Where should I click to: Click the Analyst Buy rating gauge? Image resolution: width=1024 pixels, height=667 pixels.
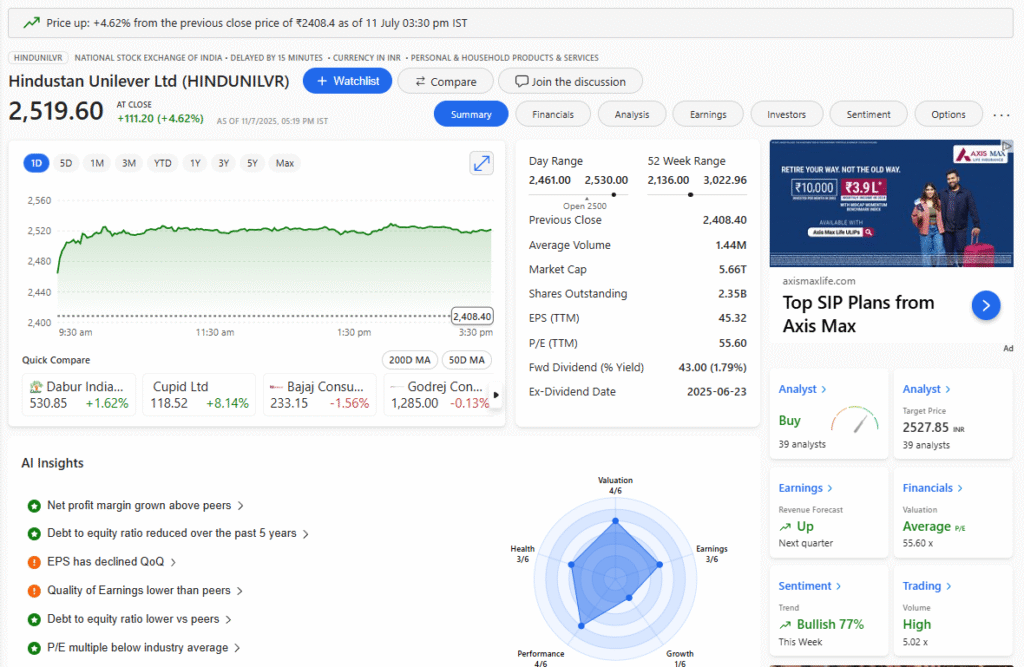(x=853, y=420)
